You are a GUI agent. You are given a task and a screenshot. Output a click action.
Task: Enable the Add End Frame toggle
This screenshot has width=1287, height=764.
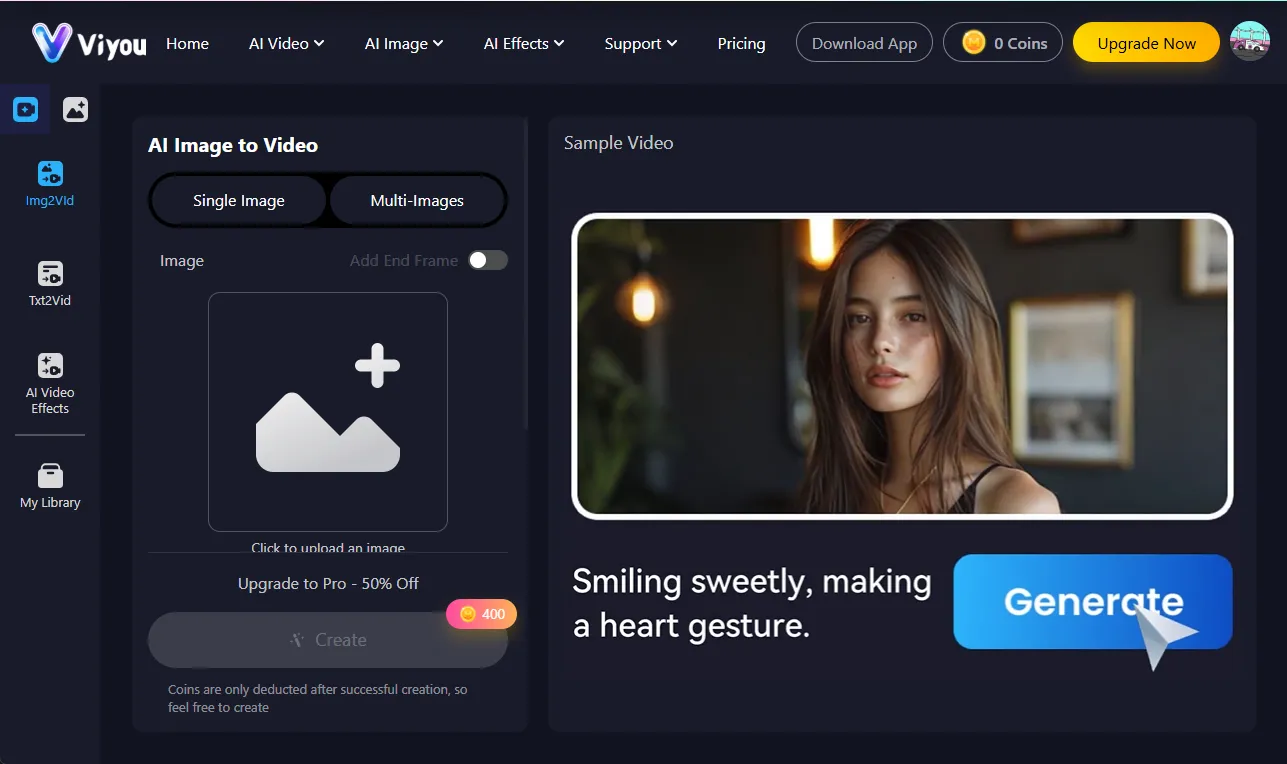click(488, 260)
